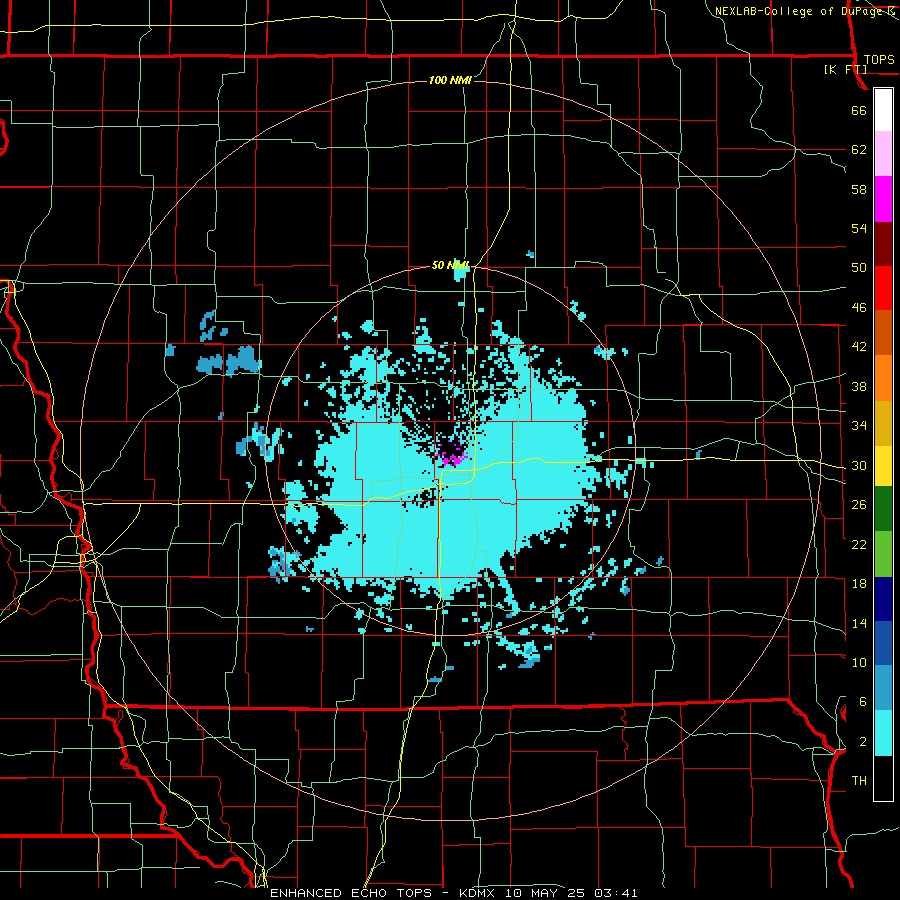Click the 58 legend value
The width and height of the screenshot is (900, 900).
pos(859,189)
